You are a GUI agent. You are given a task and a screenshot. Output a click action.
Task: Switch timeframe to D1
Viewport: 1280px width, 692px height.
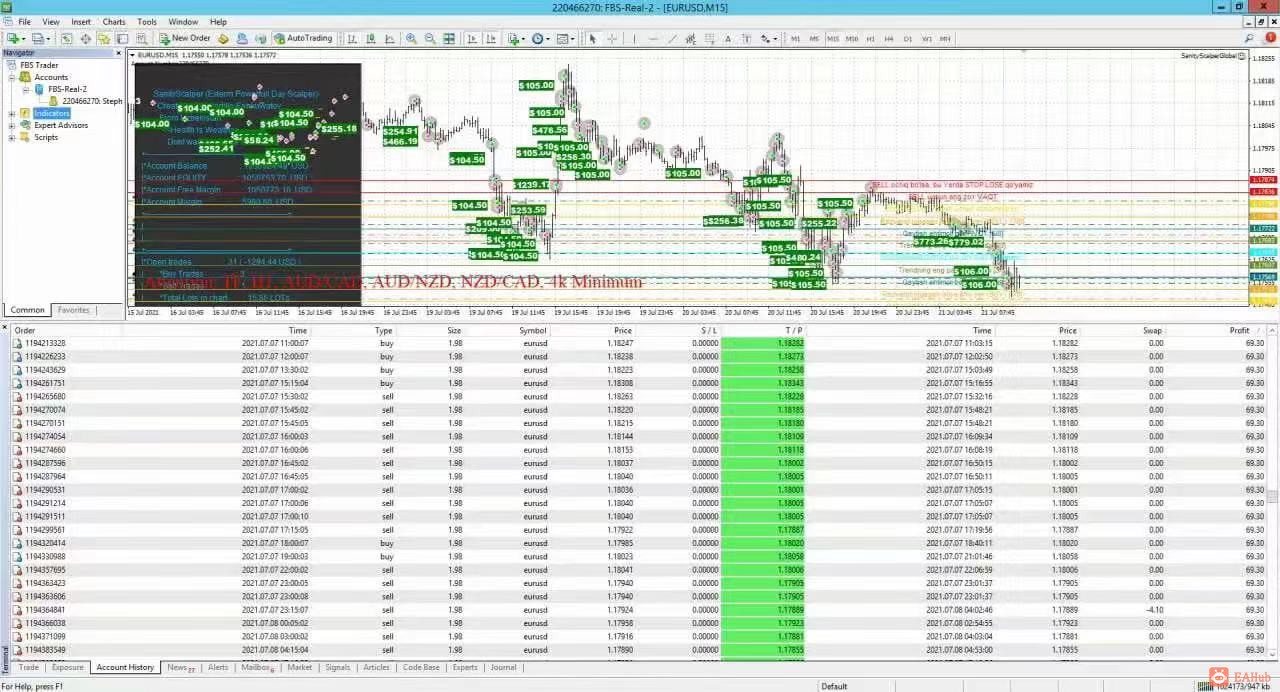(908, 38)
